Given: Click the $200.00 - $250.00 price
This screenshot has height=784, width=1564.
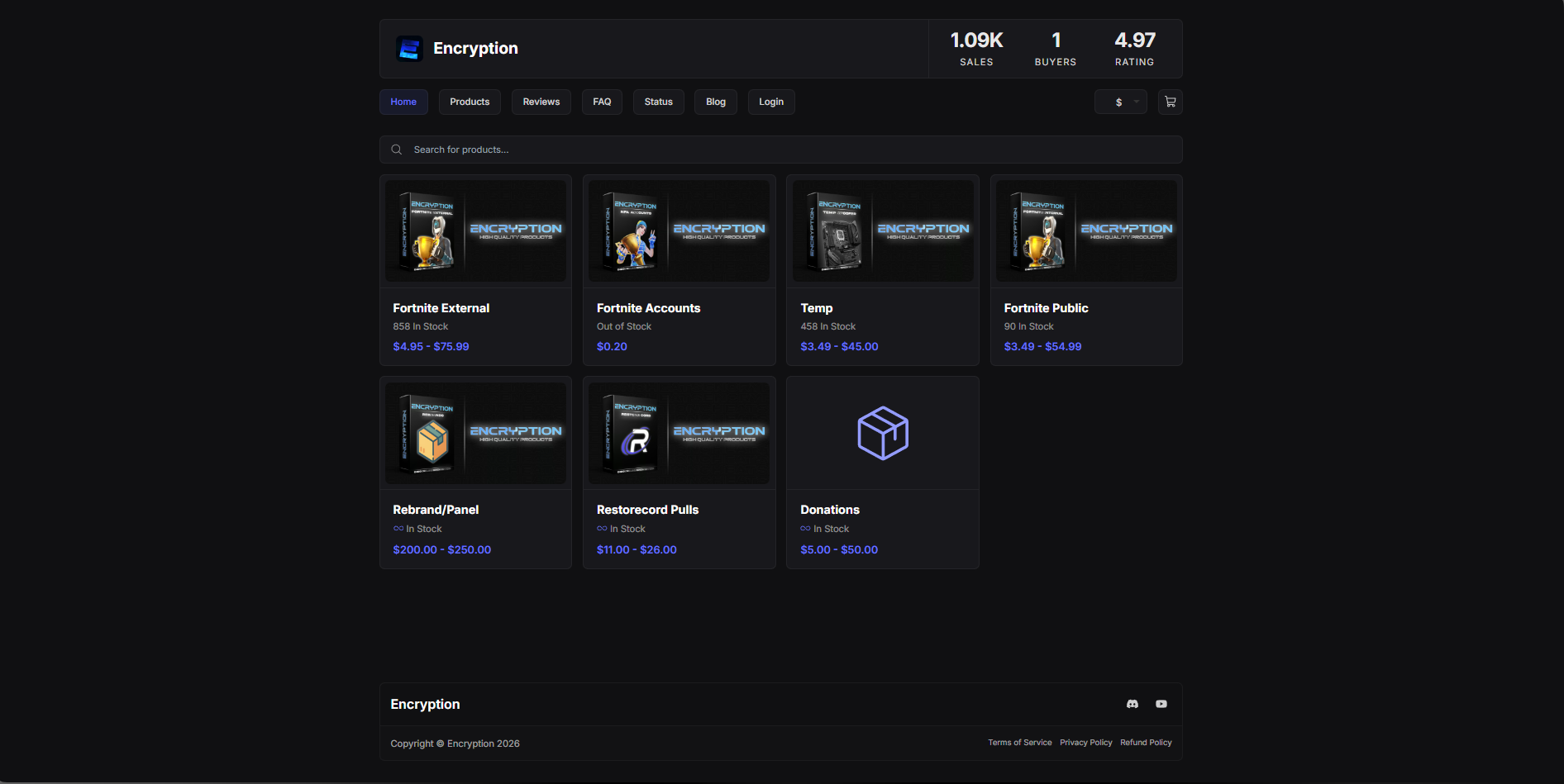Looking at the screenshot, I should [x=442, y=549].
